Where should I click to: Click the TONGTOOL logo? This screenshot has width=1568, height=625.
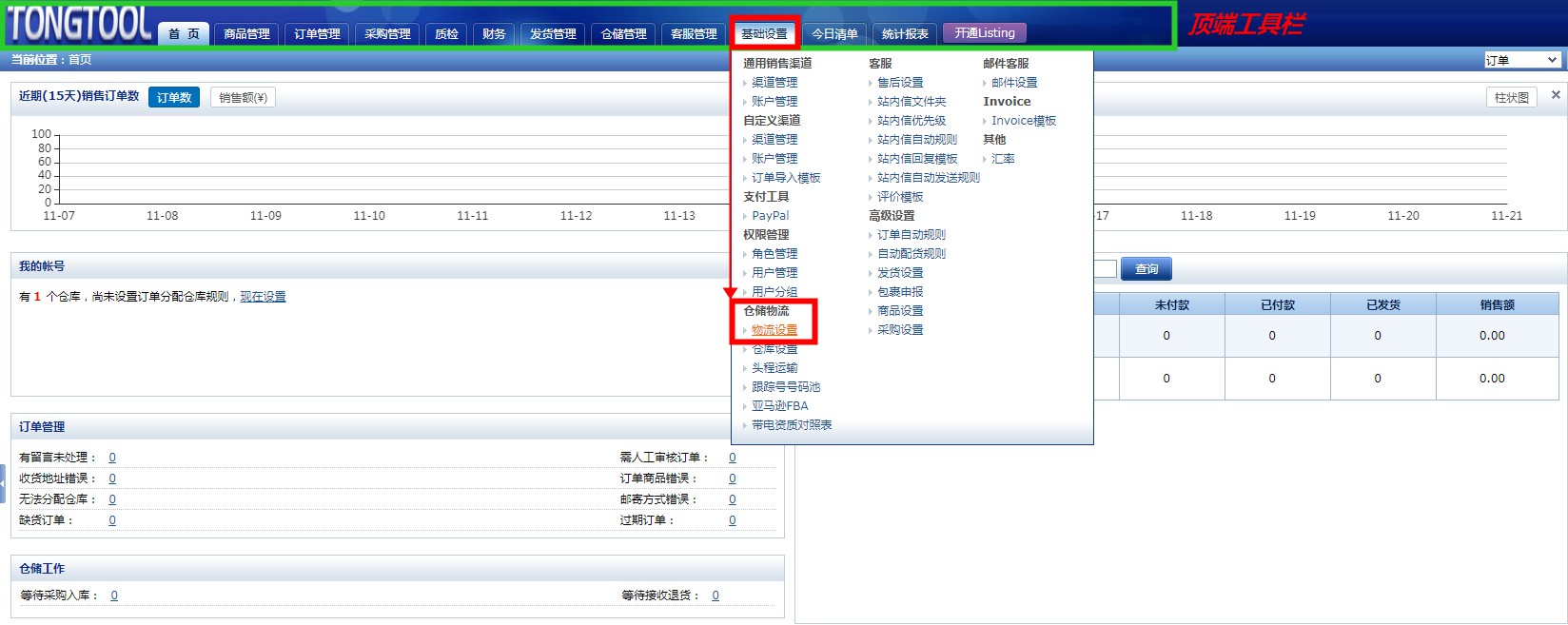80,25
